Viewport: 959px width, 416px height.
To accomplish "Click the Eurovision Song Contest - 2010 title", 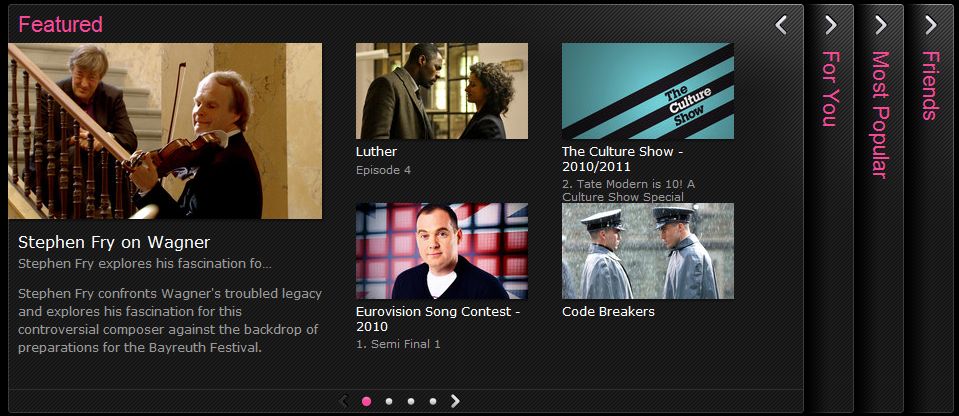I will [x=438, y=319].
